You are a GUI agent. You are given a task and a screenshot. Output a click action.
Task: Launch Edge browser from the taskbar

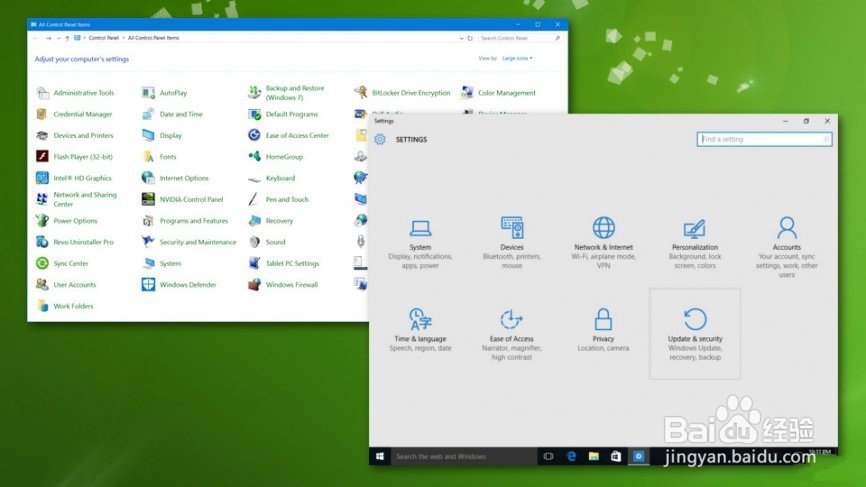(x=571, y=456)
